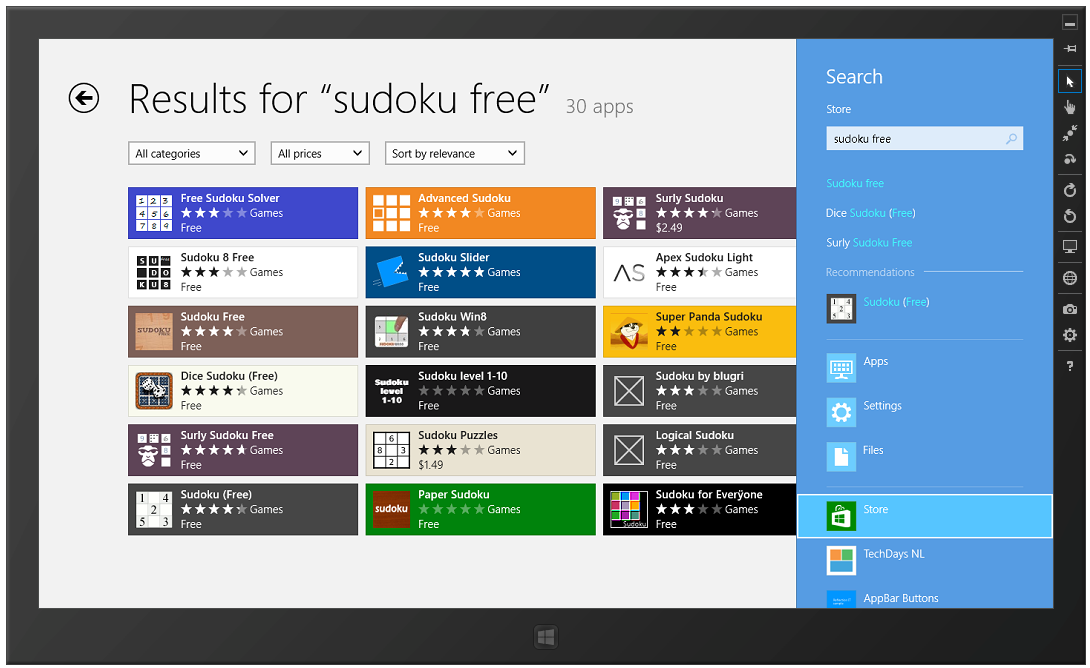This screenshot has width=1090, height=668.
Task: Search within Files in the Search pane
Action: coord(925,457)
